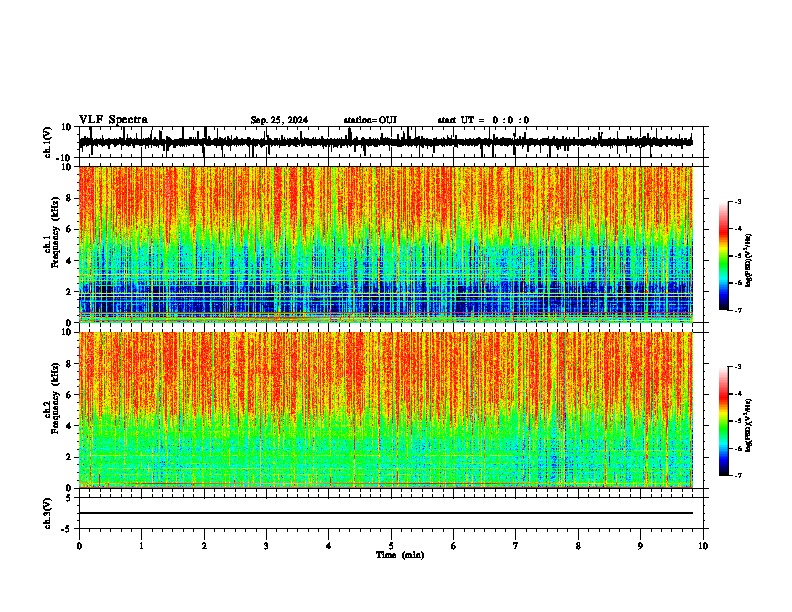Click time axis tick label "8"
The image size is (792, 612).
578,546
